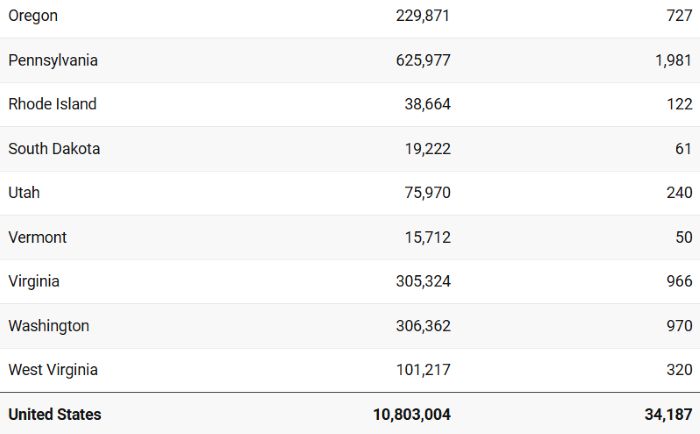Select the 625,977 Pennsylvania value
Viewport: 700px width, 434px height.
click(423, 60)
